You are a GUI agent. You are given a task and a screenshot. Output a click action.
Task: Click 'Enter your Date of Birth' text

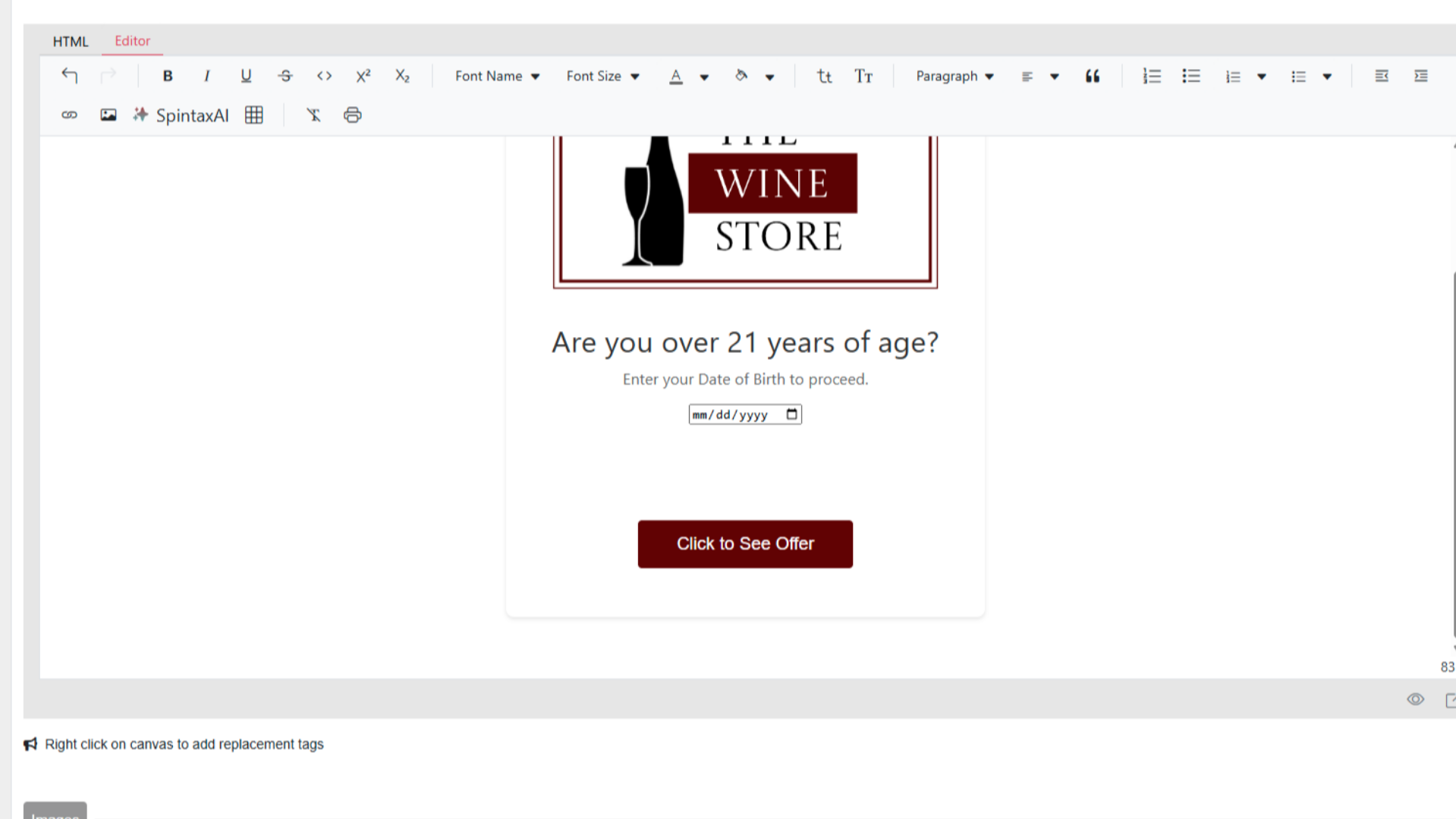point(745,380)
